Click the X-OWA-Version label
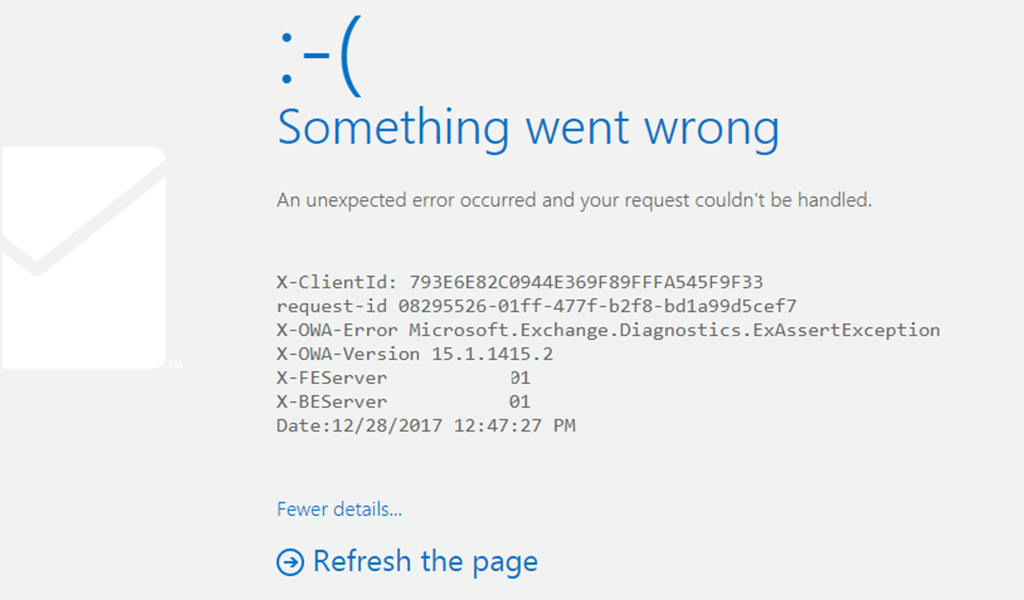 (x=348, y=354)
